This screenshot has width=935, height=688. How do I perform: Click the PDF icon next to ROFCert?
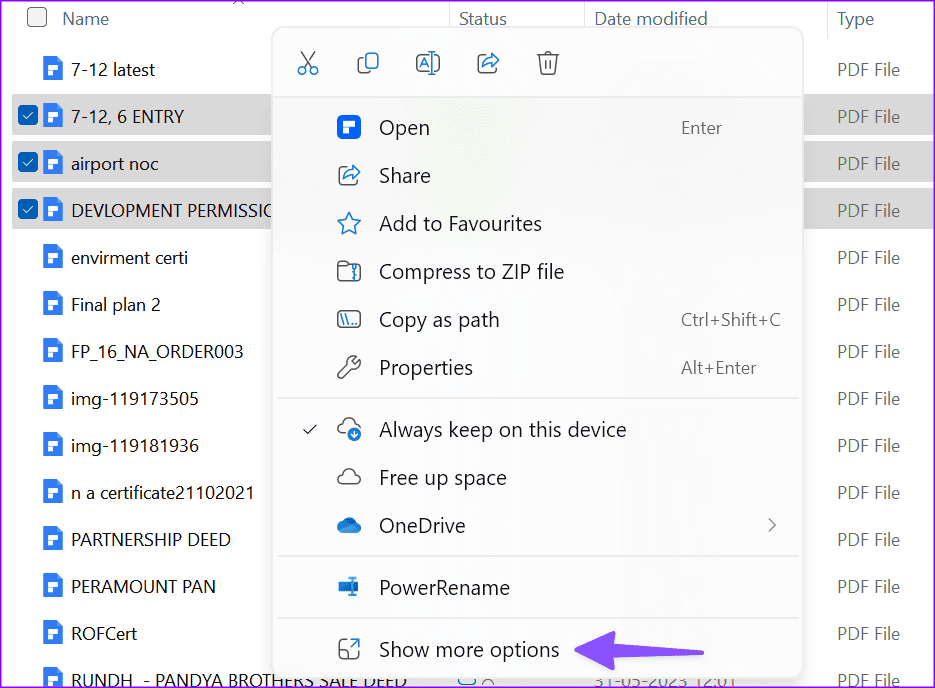point(53,632)
